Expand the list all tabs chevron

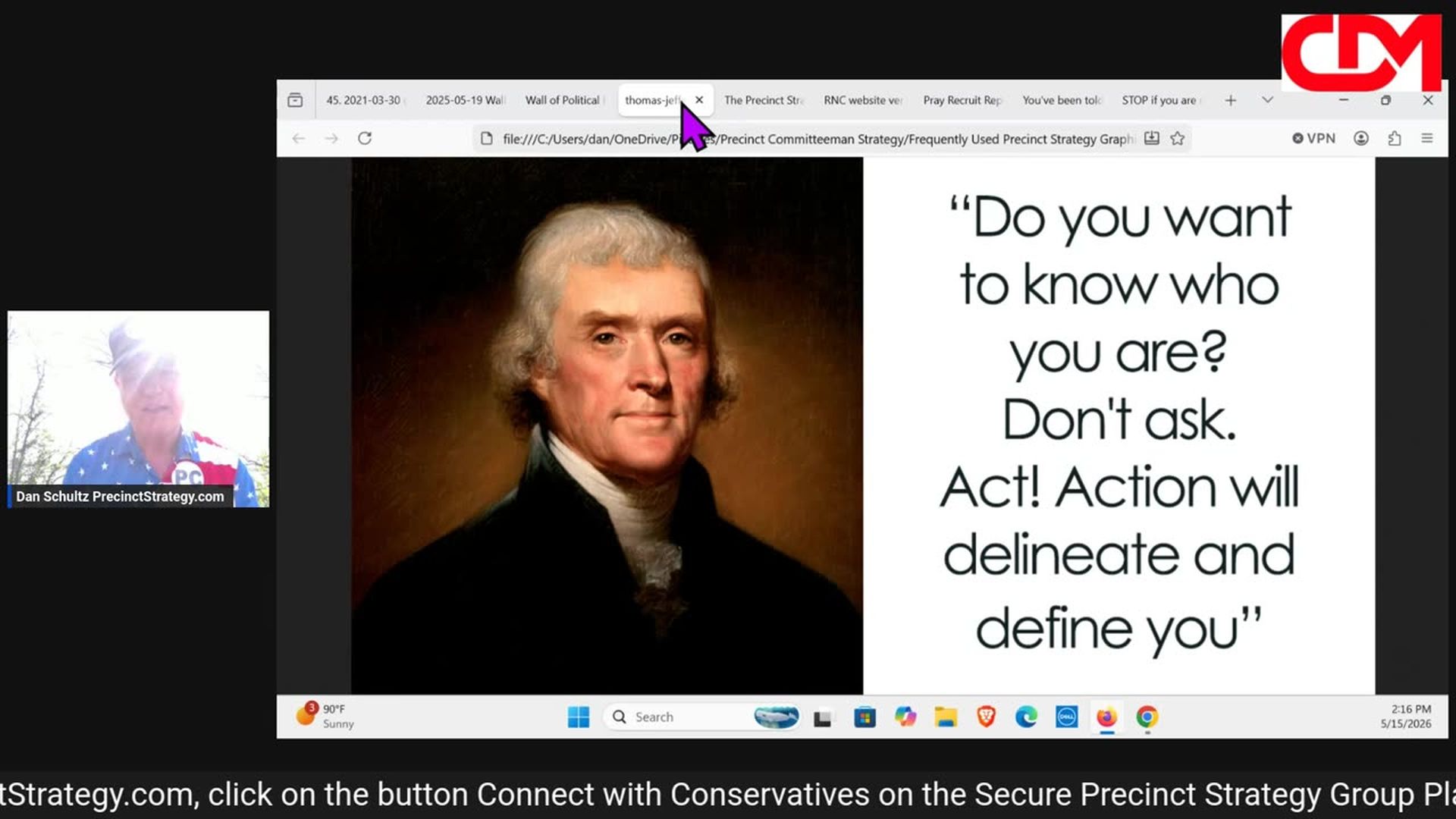point(1267,100)
